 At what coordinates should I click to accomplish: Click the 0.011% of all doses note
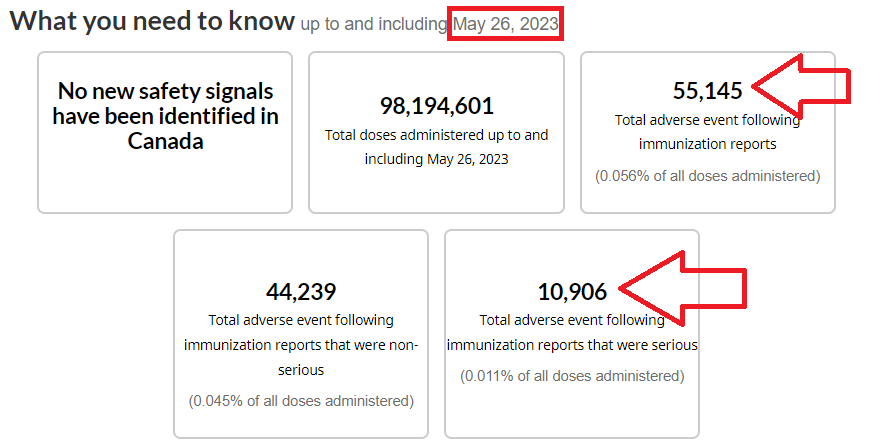(x=572, y=376)
